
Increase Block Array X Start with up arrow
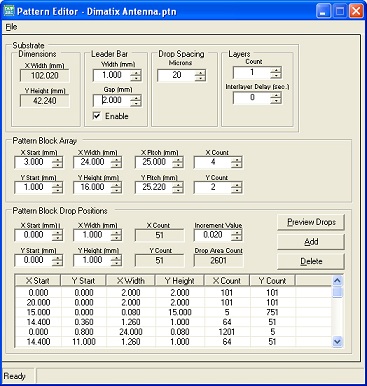[58, 160]
